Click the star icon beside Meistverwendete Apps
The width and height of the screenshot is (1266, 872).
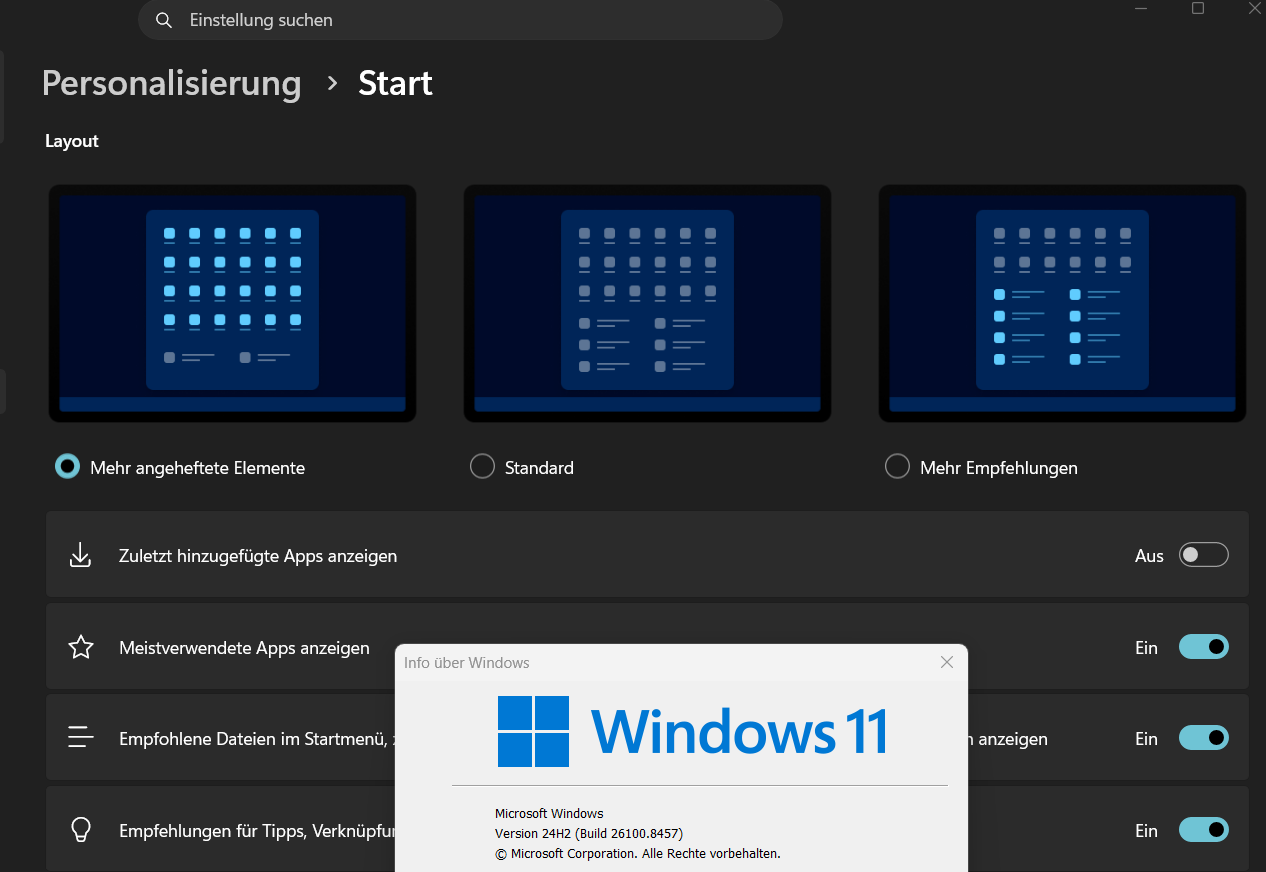click(80, 648)
